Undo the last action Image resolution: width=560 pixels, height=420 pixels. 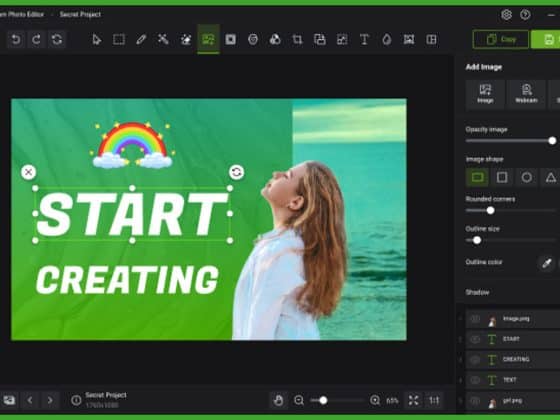pyautogui.click(x=15, y=39)
